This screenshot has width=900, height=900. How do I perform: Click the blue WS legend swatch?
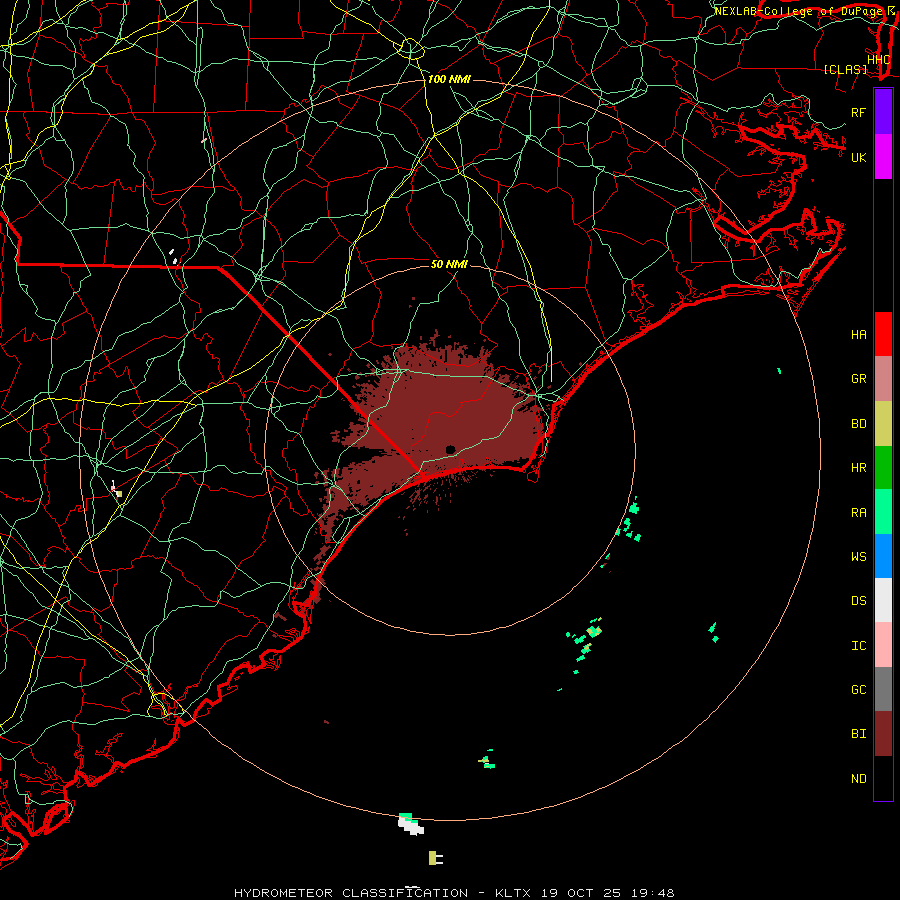pyautogui.click(x=883, y=556)
